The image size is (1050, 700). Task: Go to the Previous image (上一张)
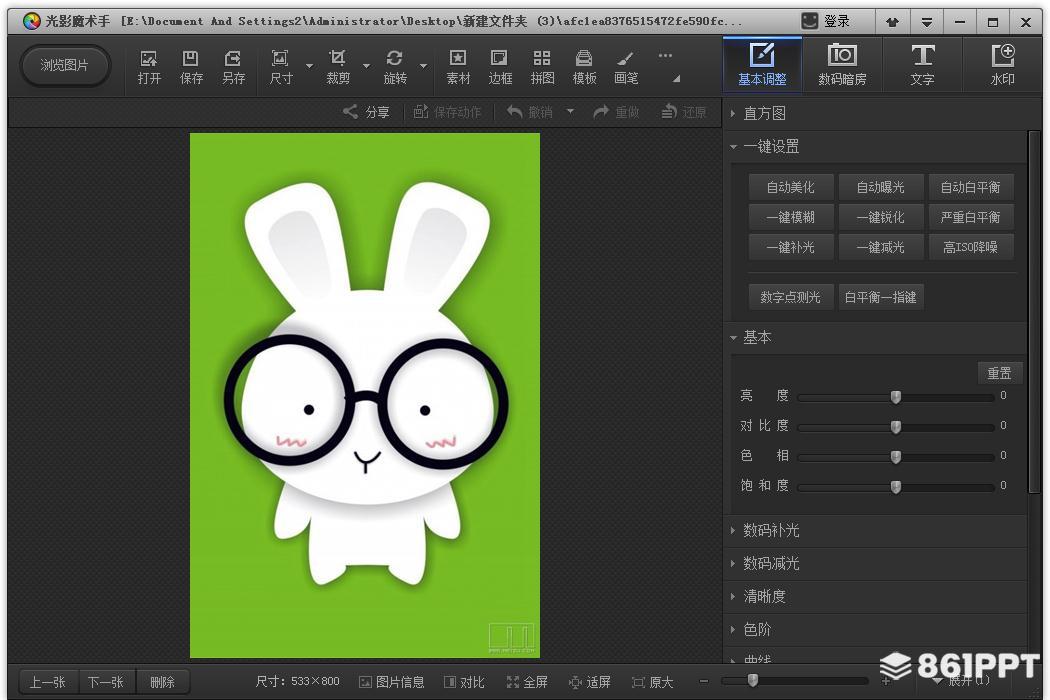coord(48,682)
